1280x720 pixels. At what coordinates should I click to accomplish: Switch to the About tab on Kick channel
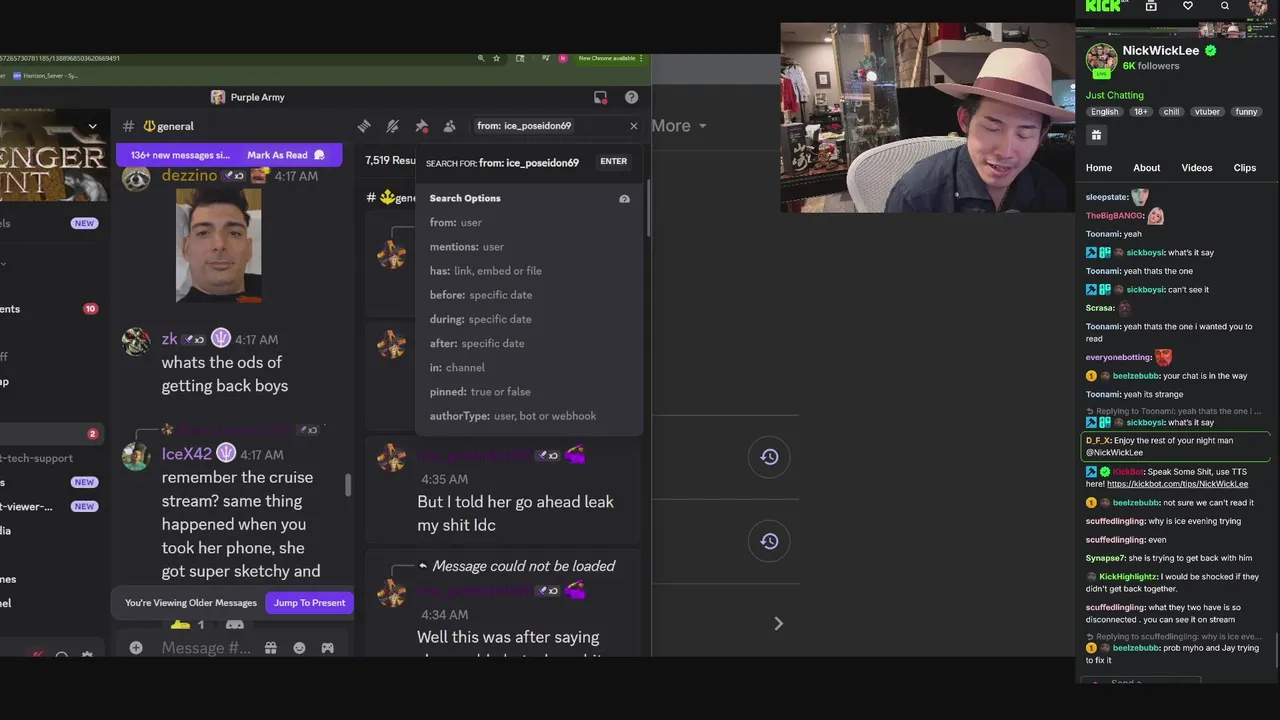1147,168
